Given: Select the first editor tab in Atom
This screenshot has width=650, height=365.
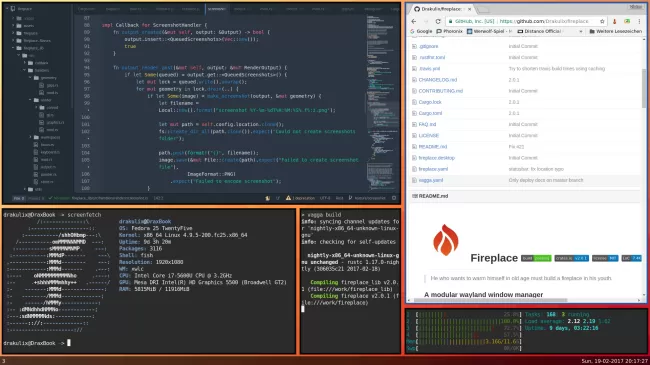Looking at the screenshot, I should (87, 9).
